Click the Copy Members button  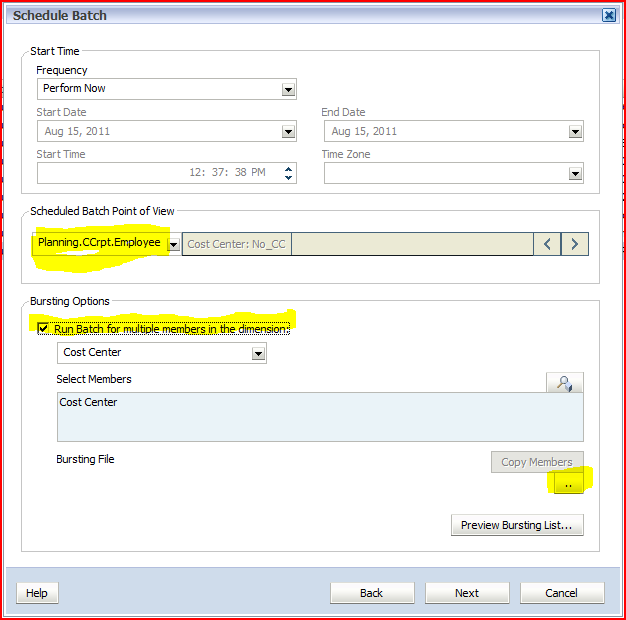pyautogui.click(x=537, y=462)
